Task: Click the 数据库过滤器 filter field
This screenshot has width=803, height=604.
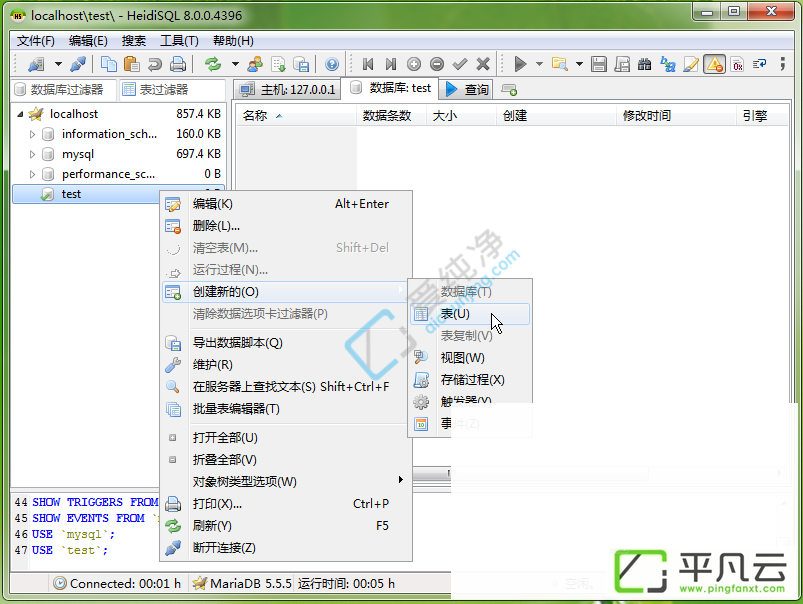Action: [64, 90]
